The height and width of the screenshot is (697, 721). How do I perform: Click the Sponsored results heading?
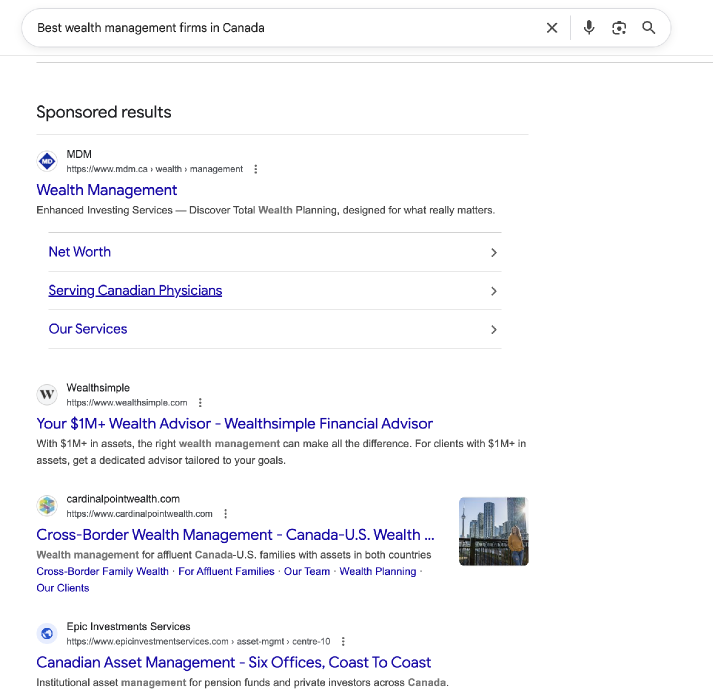pos(104,112)
